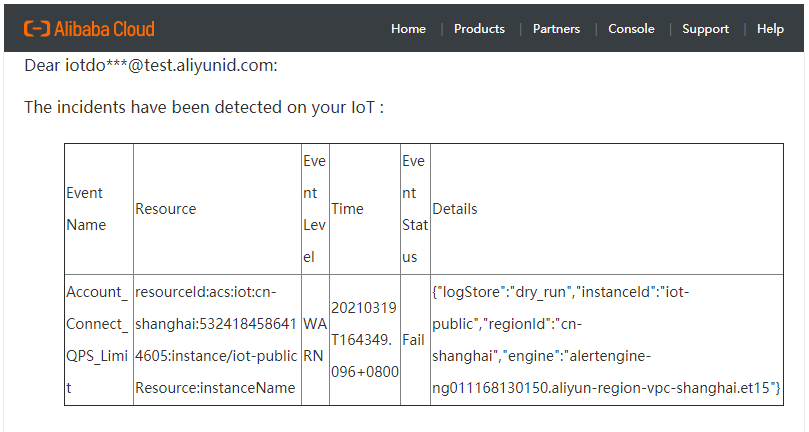Click the Event Status column header

coord(415,209)
